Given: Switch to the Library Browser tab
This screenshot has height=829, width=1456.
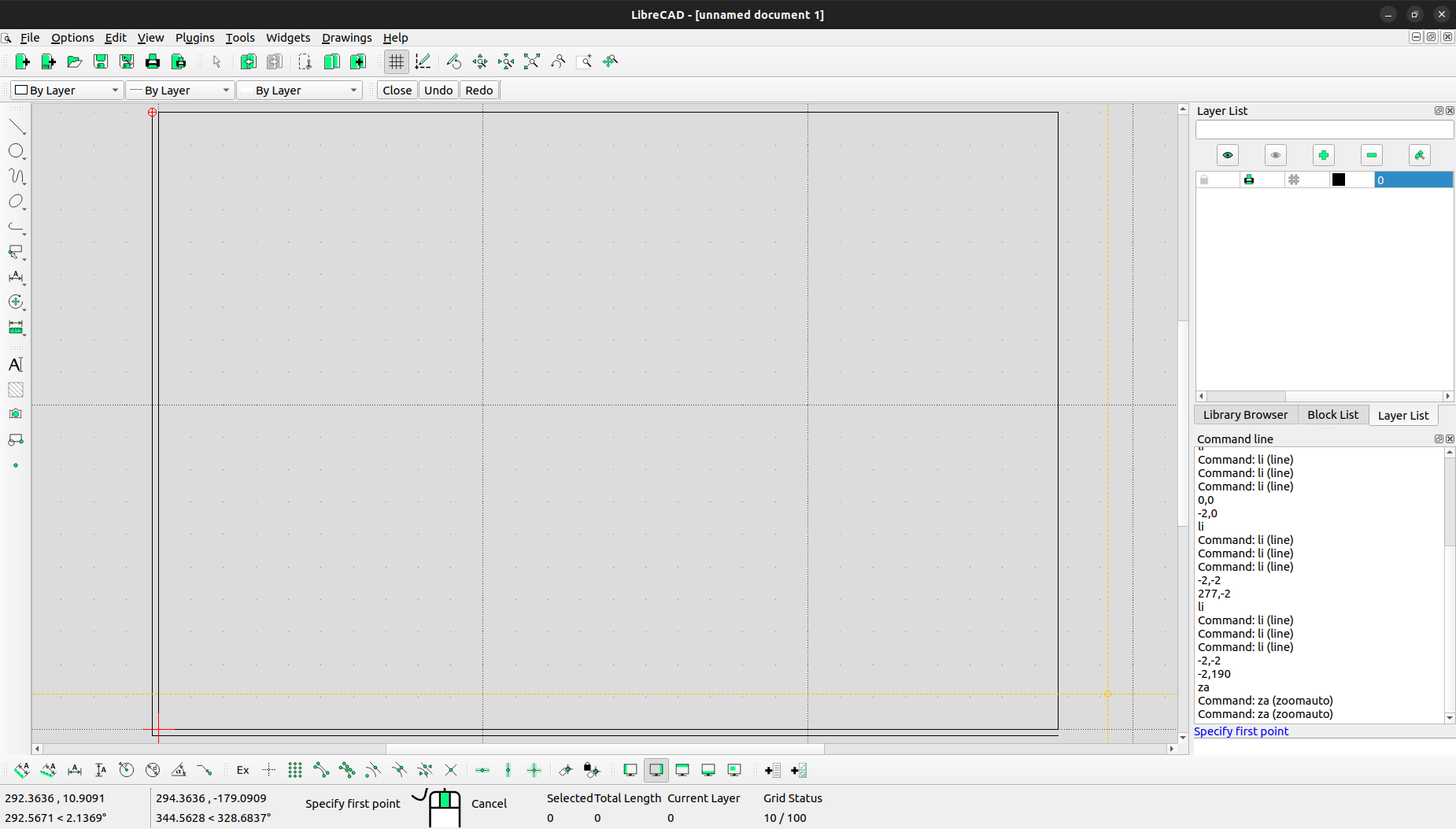Looking at the screenshot, I should pos(1245,415).
